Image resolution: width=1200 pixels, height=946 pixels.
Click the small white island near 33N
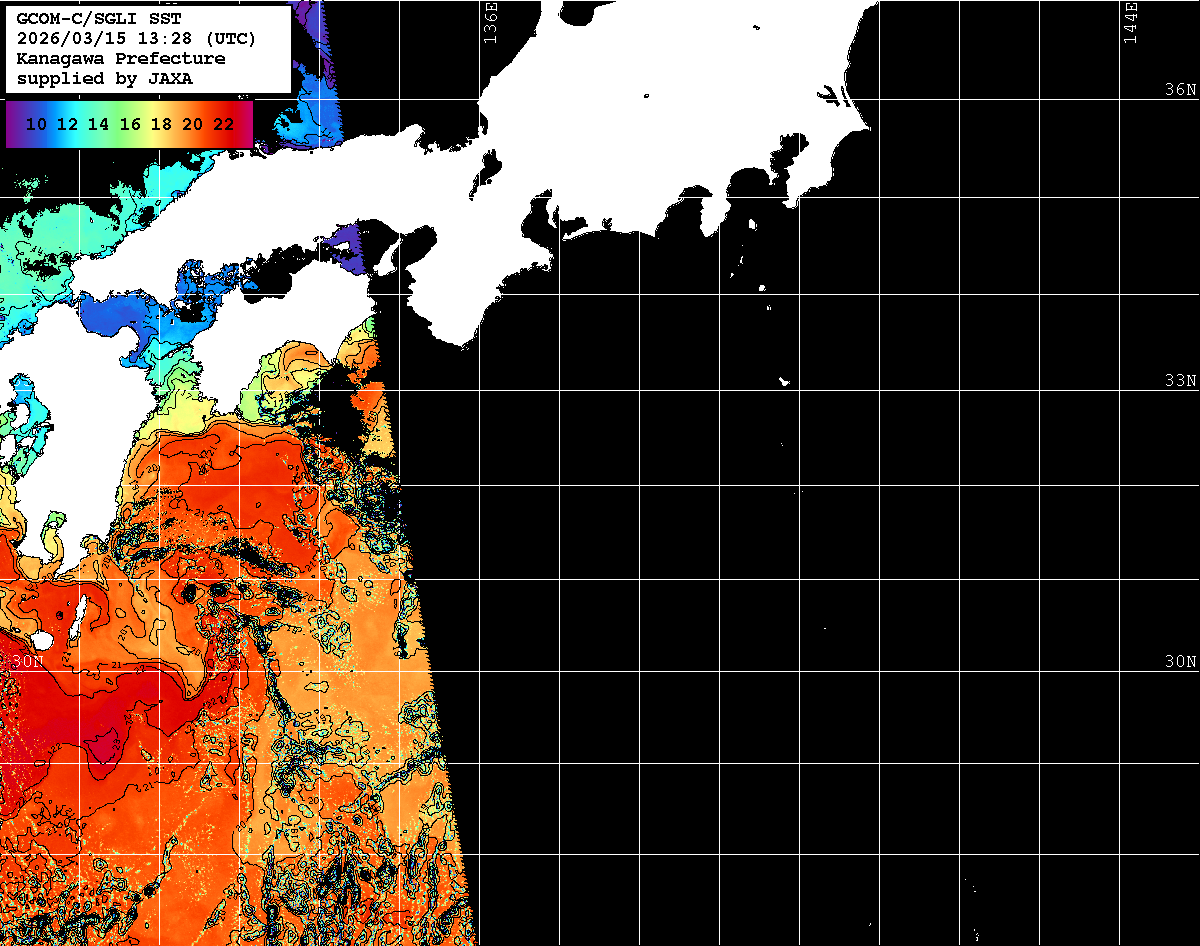785,381
